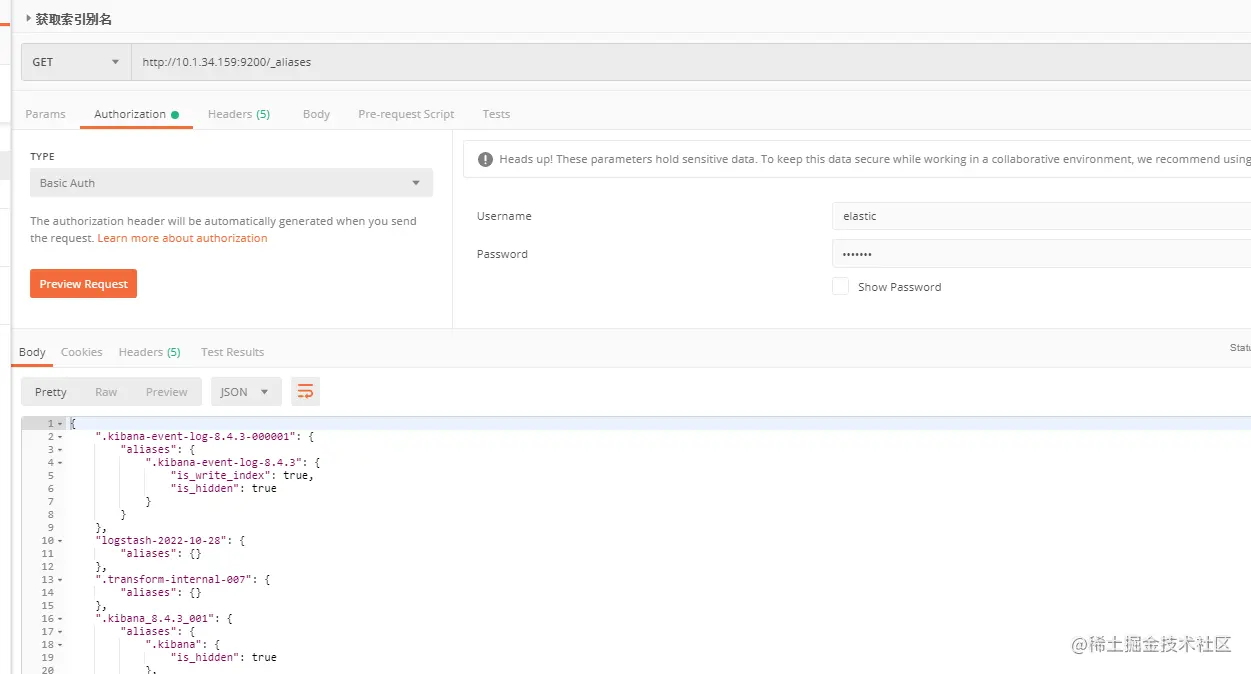Click the request URL input field

coord(690,62)
